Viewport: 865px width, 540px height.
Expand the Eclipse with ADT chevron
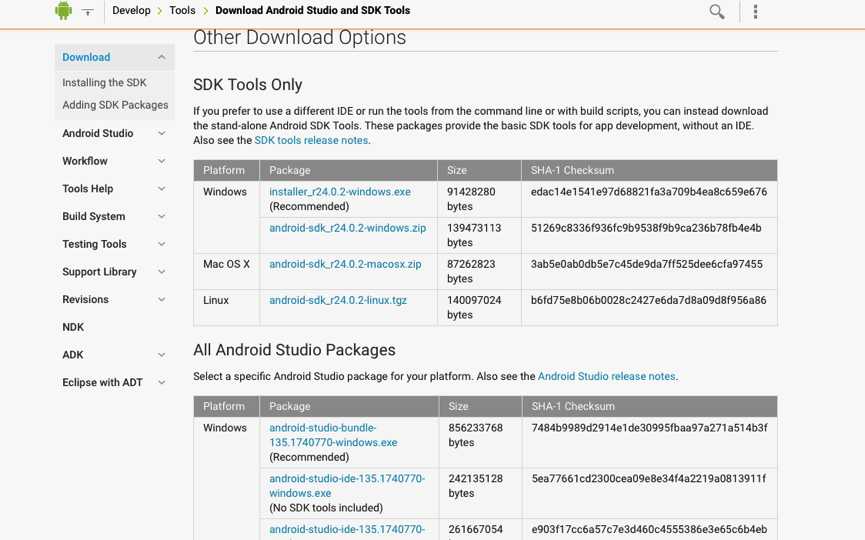(x=161, y=382)
